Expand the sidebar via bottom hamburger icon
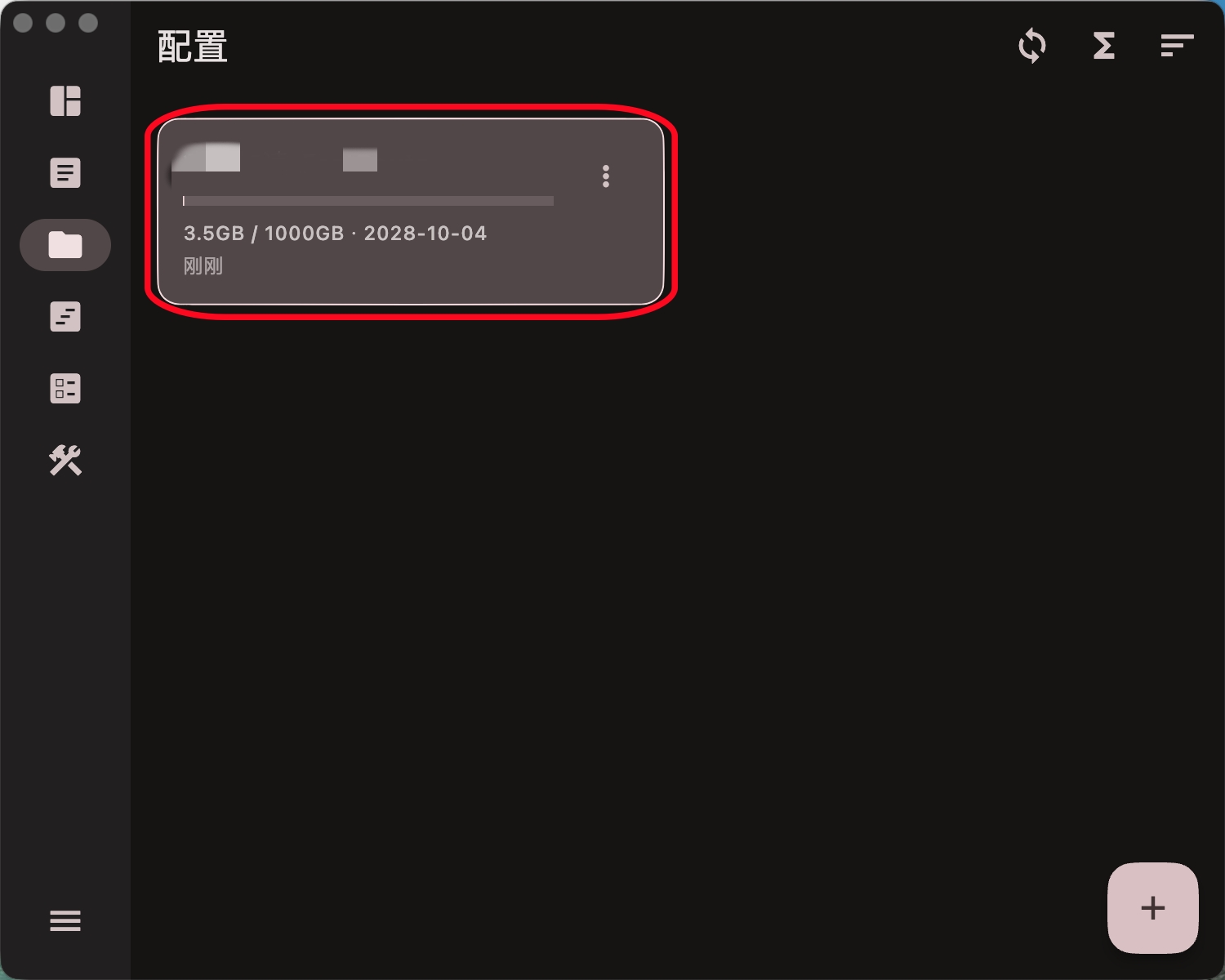The width and height of the screenshot is (1225, 980). (x=65, y=921)
